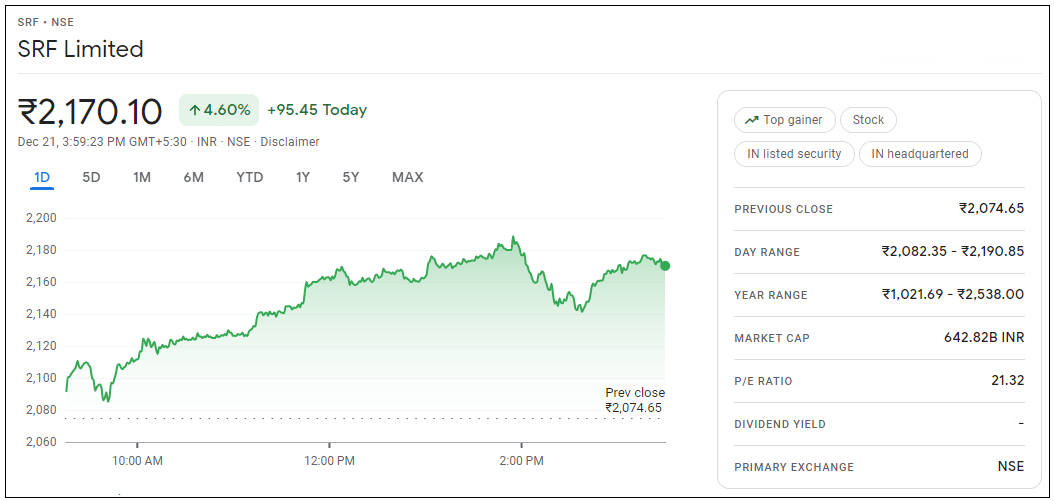Click the YEAR RANGE label

(770, 295)
